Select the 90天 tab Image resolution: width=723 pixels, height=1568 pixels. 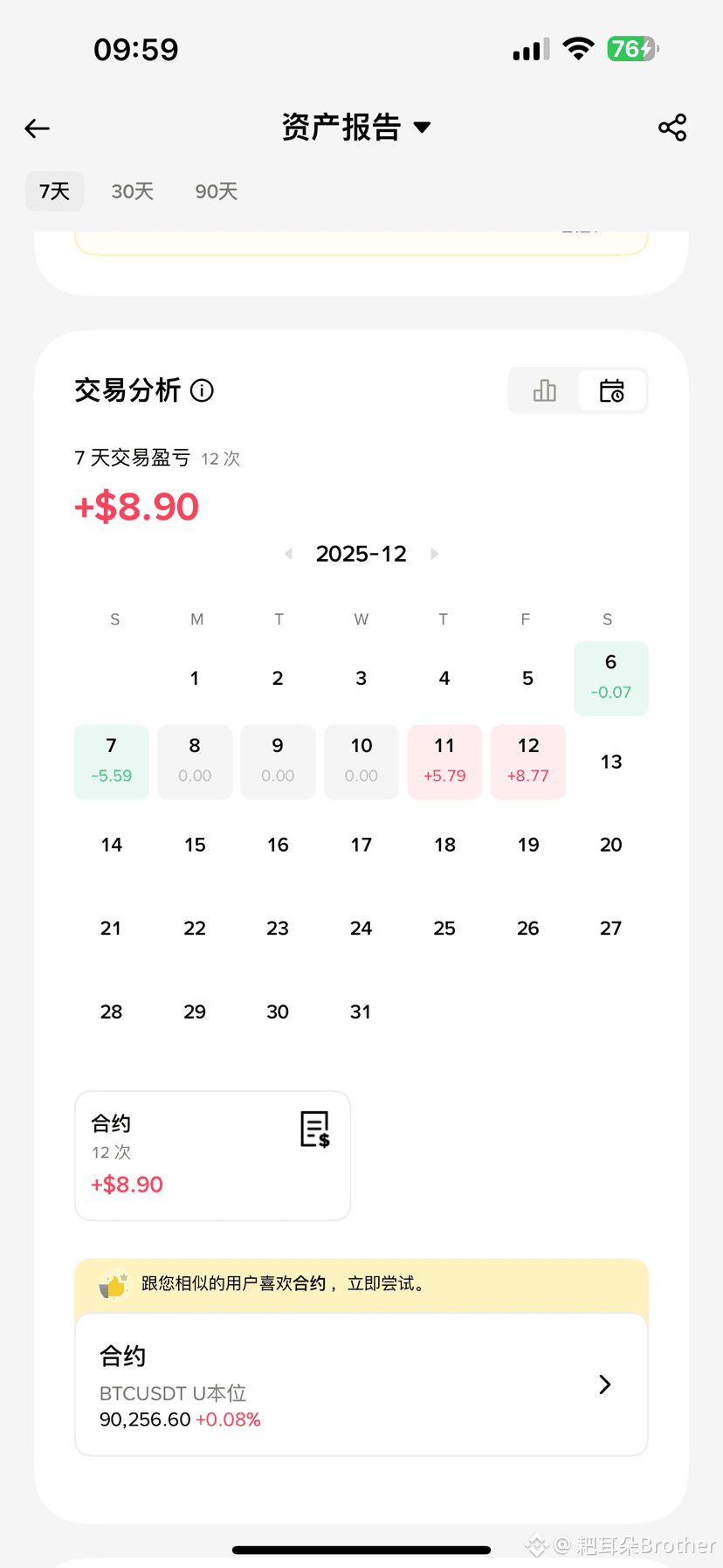pyautogui.click(x=217, y=191)
